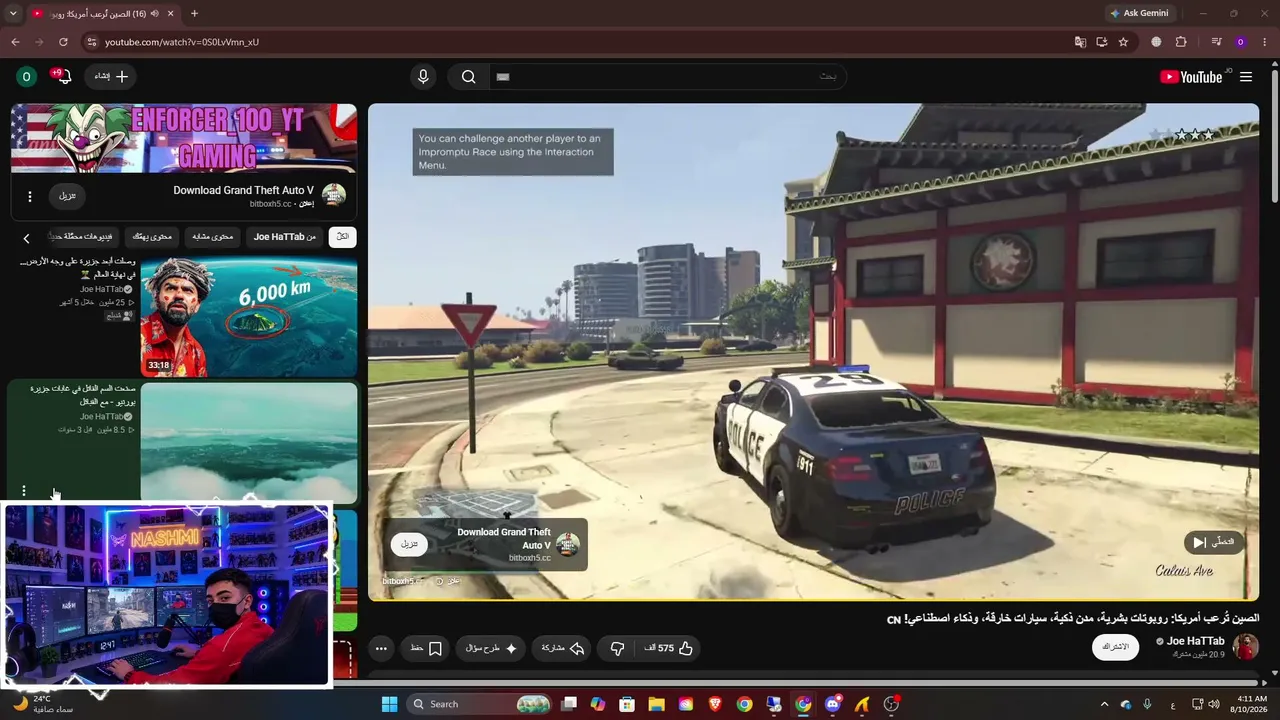Open Chrome media controls icon
This screenshot has height=720, width=1280.
(x=1216, y=42)
